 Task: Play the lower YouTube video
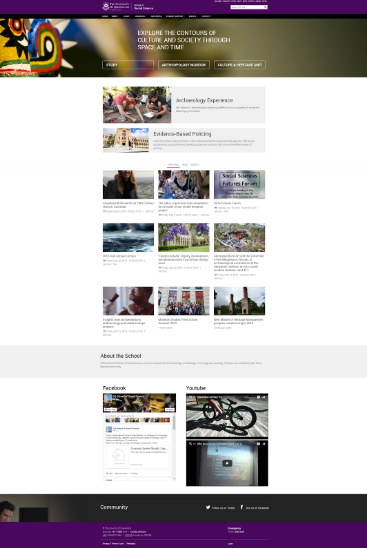[227, 463]
